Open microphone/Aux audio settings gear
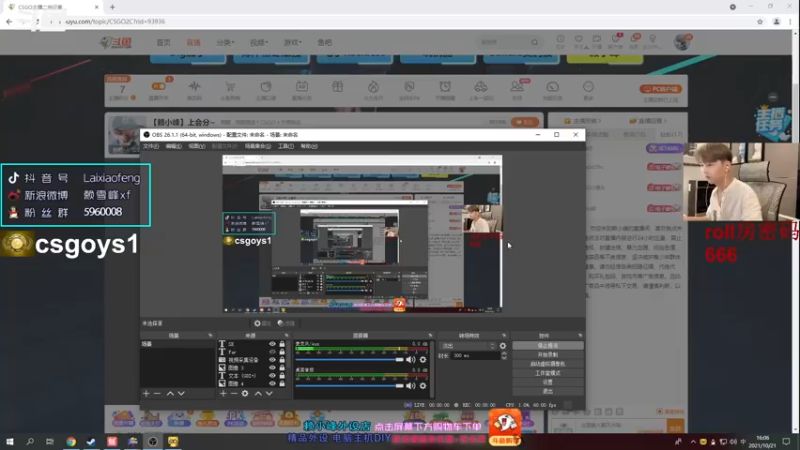800x450 pixels. tap(423, 360)
